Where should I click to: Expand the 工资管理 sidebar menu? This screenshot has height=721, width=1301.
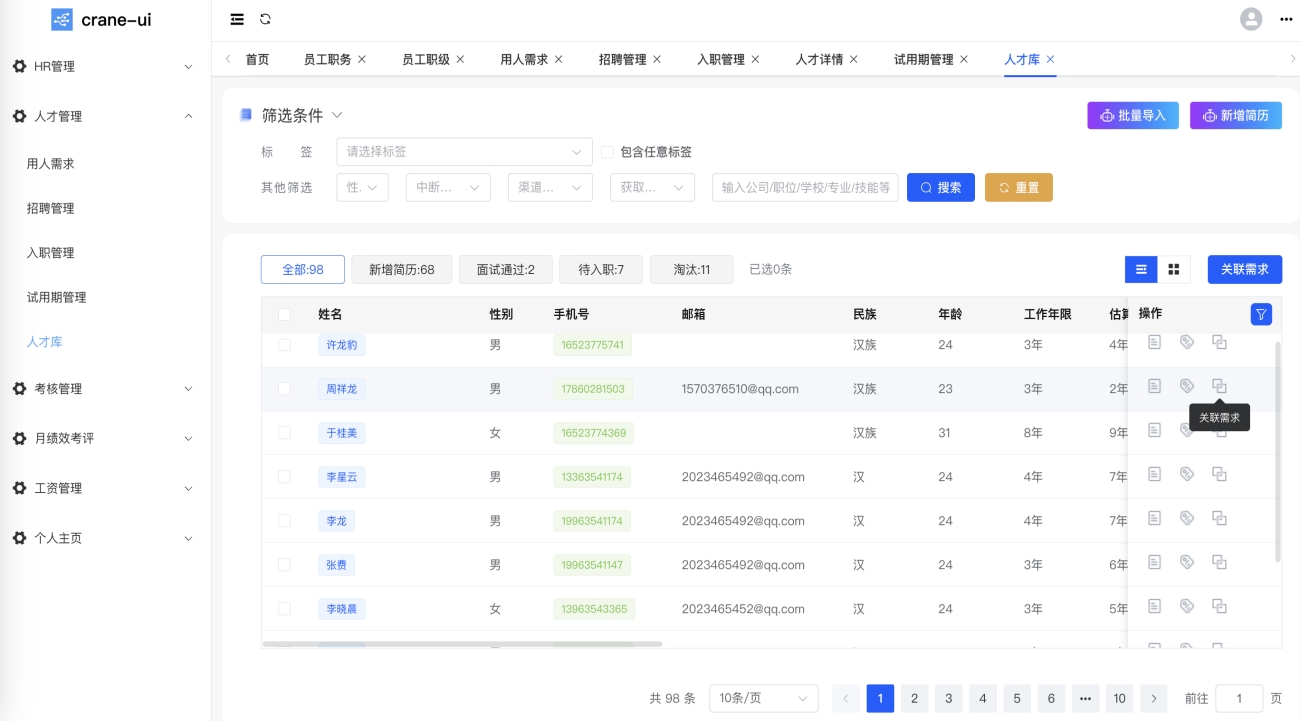[105, 488]
